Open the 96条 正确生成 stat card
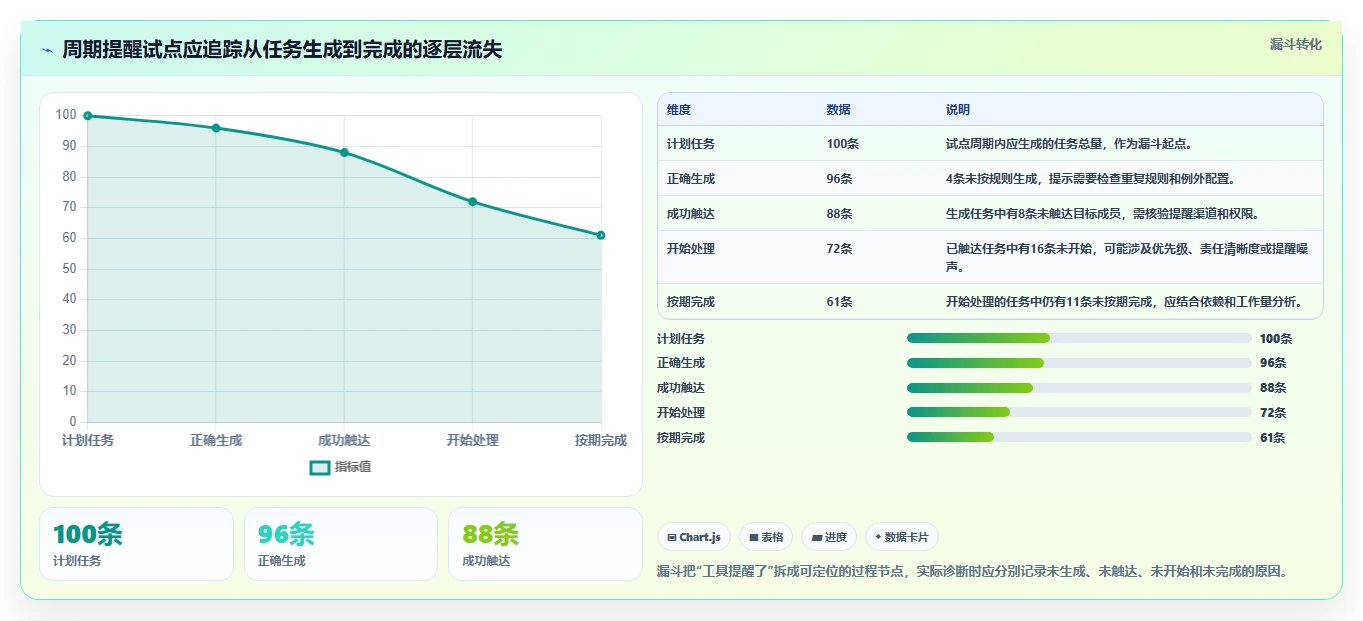 pyautogui.click(x=341, y=544)
